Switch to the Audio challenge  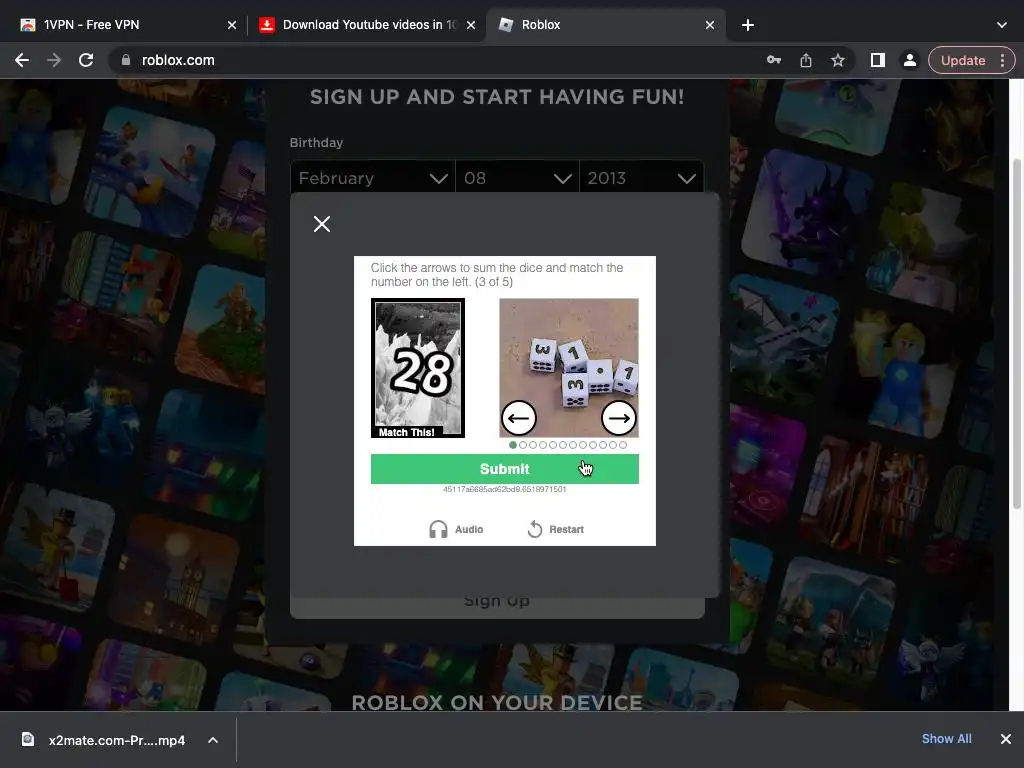456,530
